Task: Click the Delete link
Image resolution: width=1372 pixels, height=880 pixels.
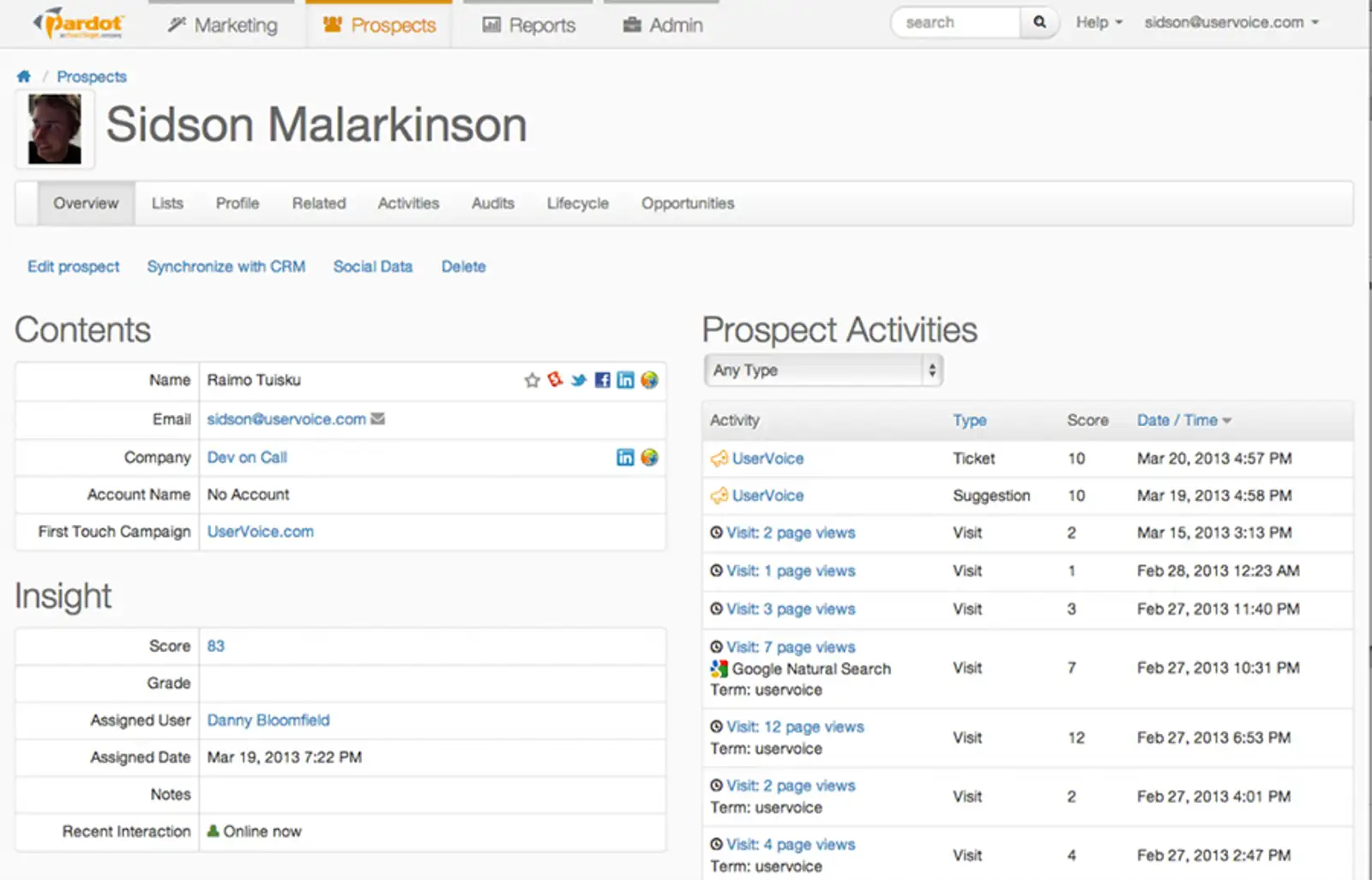Action: coord(464,267)
